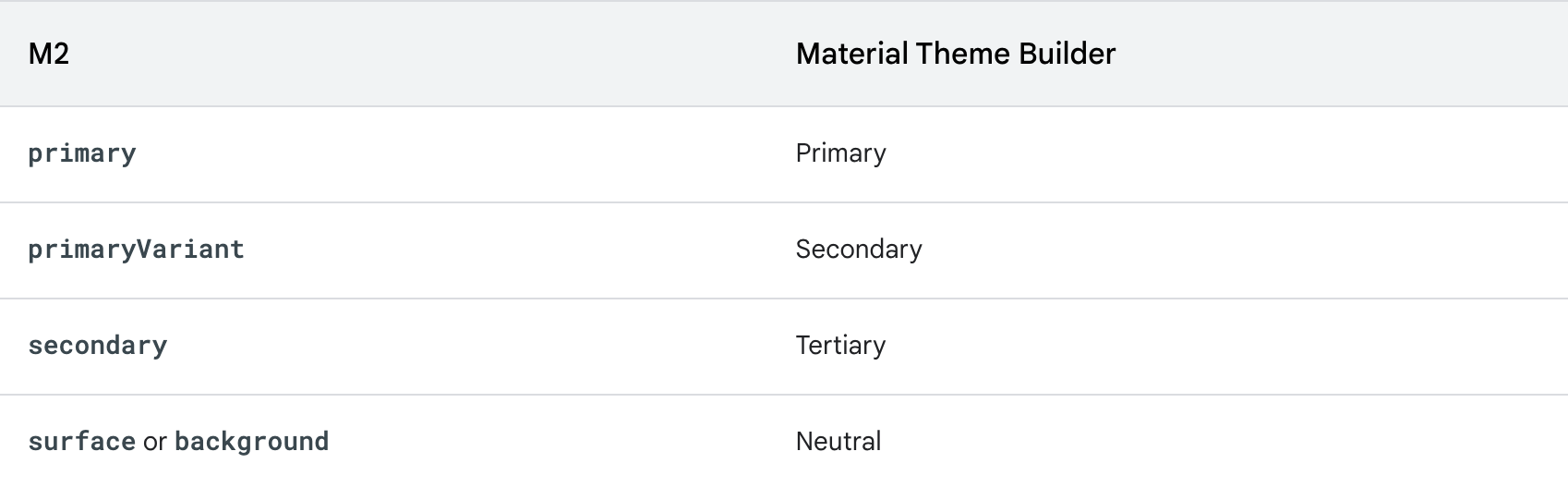The image size is (1568, 488).
Task: Click the divider line under the primary row
Action: 784,202
